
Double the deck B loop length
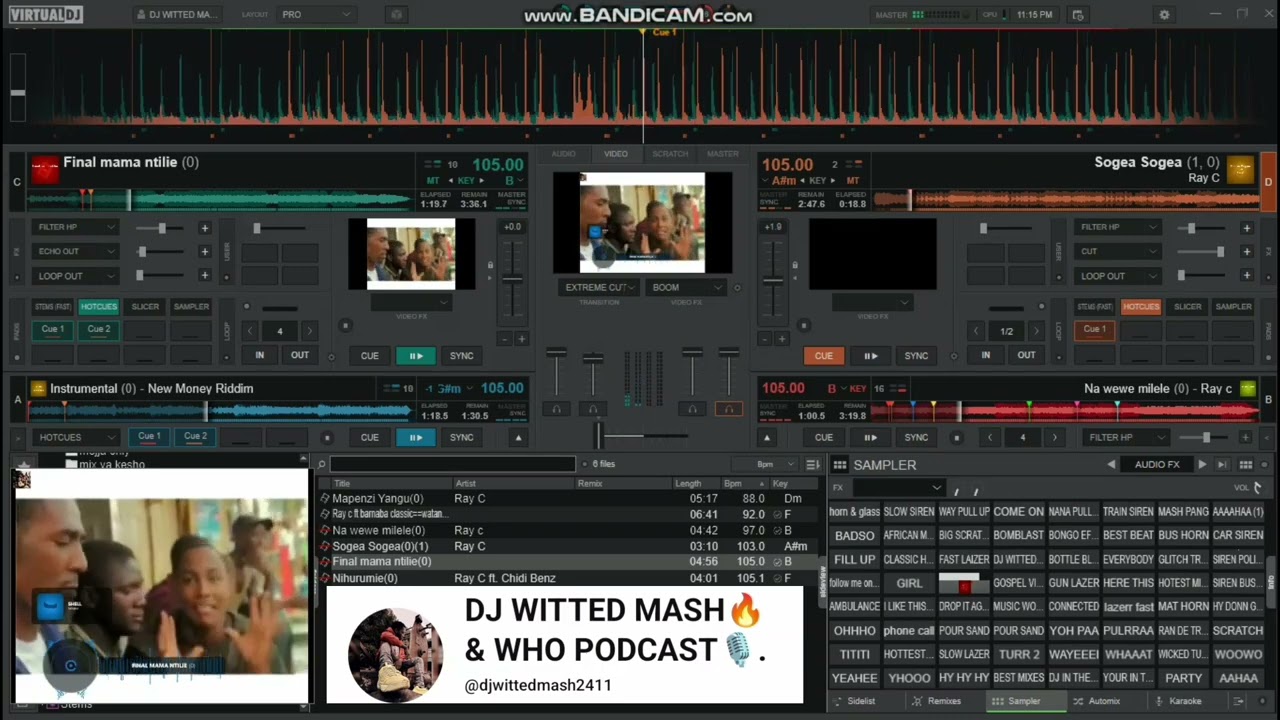[x=1054, y=437]
